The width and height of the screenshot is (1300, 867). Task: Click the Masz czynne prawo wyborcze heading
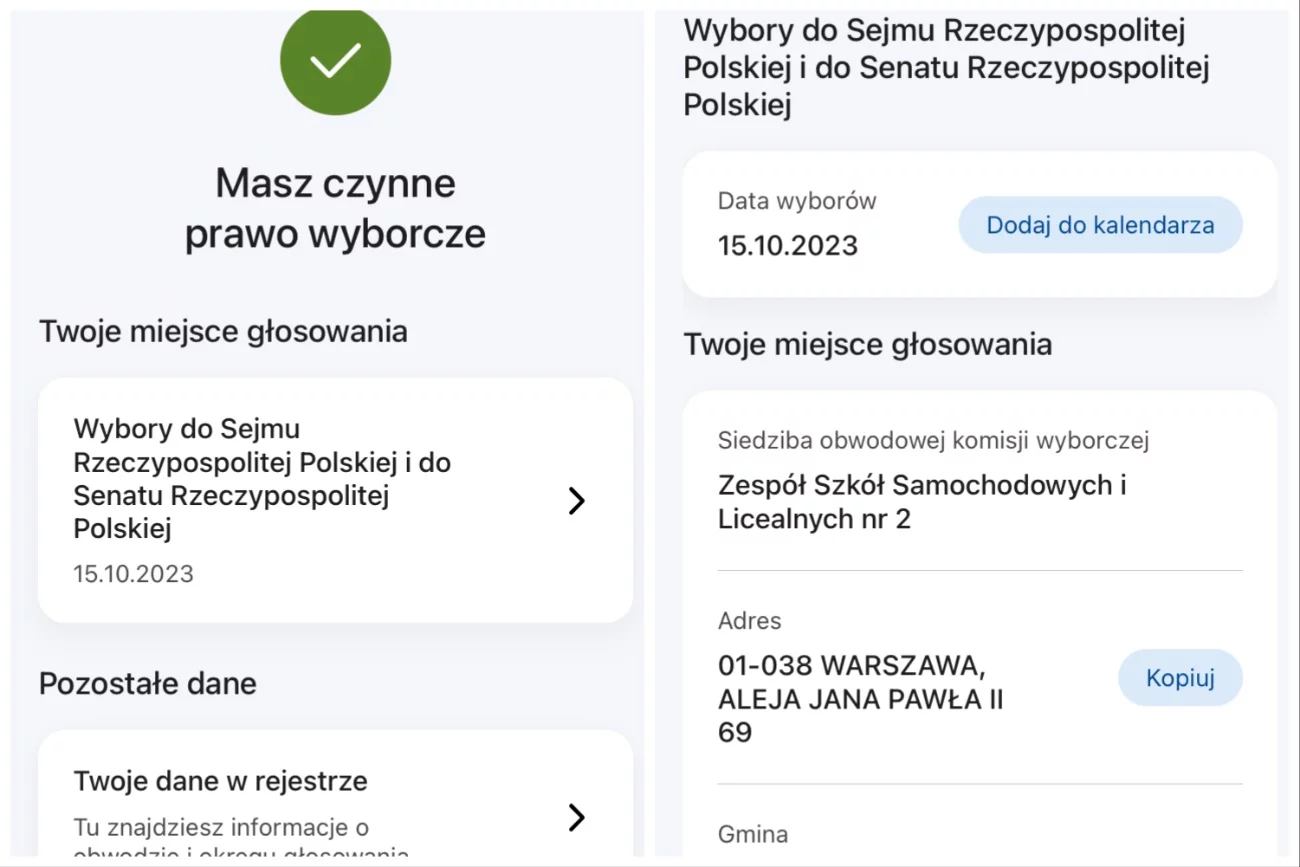[x=335, y=208]
